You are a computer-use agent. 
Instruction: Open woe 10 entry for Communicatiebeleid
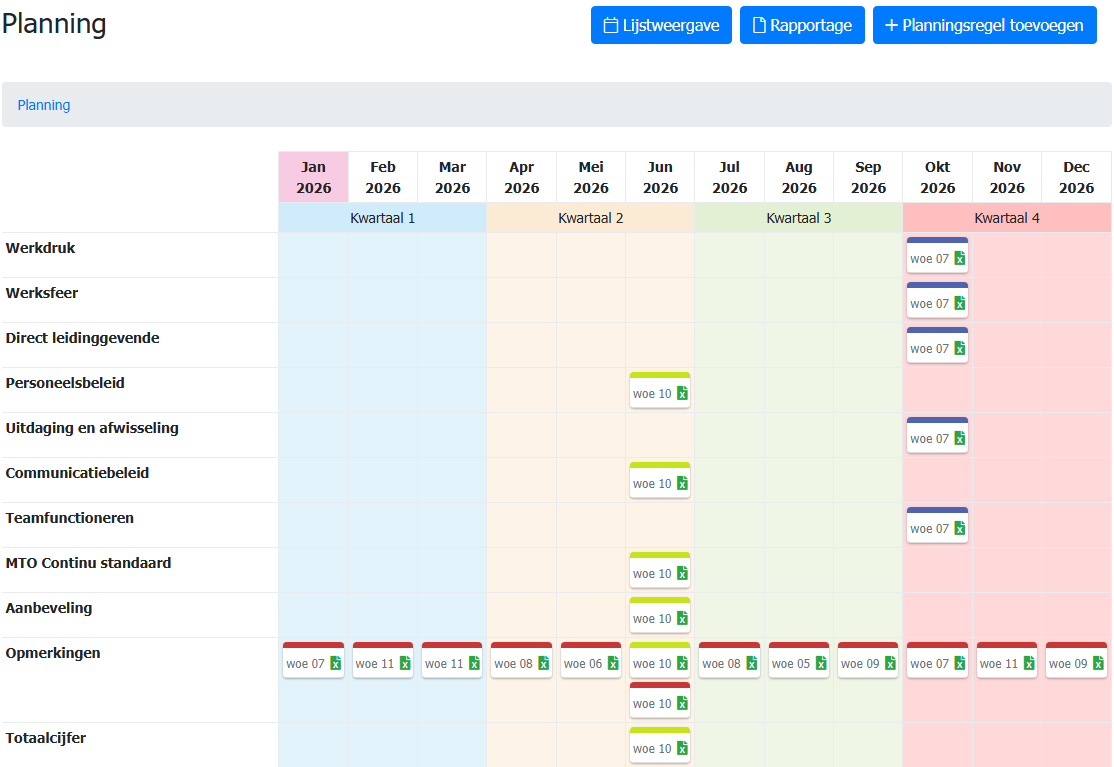[x=651, y=483]
